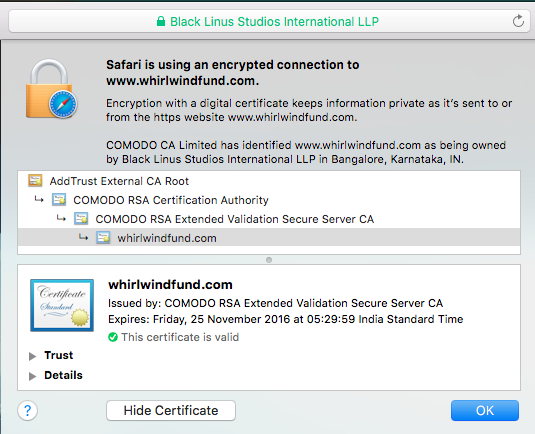Expand the Details disclosure triangle
The image size is (535, 434).
point(32,376)
